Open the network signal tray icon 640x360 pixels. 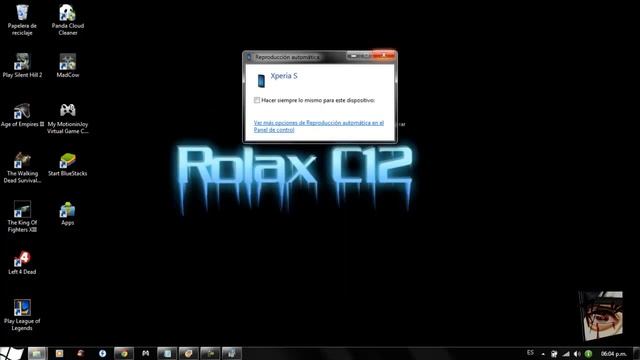coord(566,354)
